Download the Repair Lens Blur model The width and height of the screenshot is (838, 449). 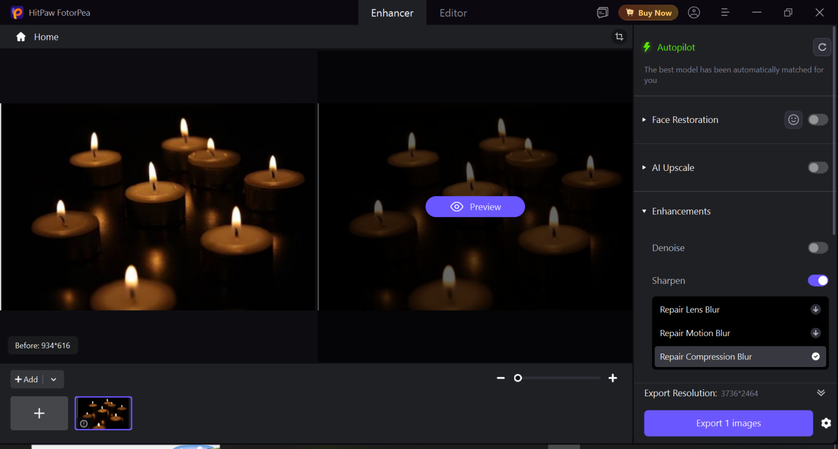coord(816,309)
